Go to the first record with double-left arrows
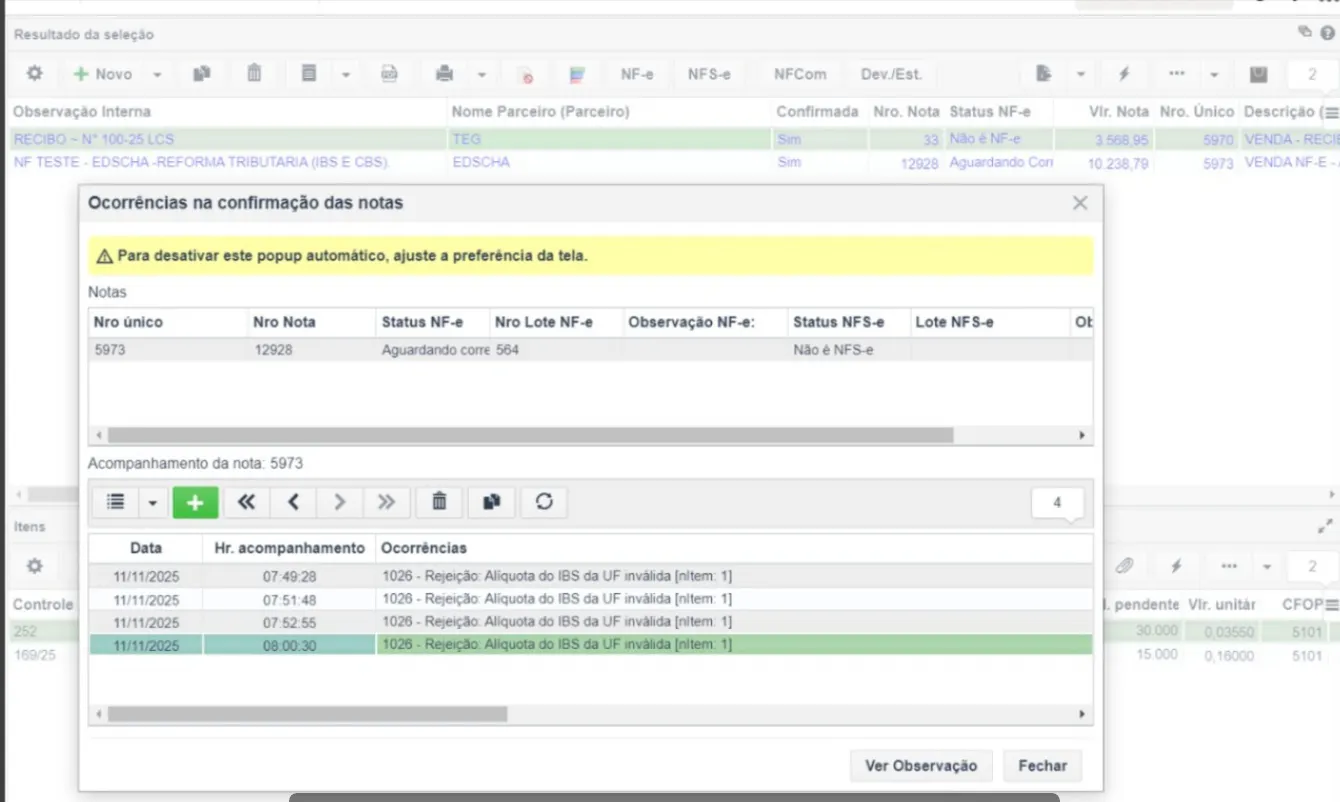Image resolution: width=1340 pixels, height=802 pixels. [246, 502]
